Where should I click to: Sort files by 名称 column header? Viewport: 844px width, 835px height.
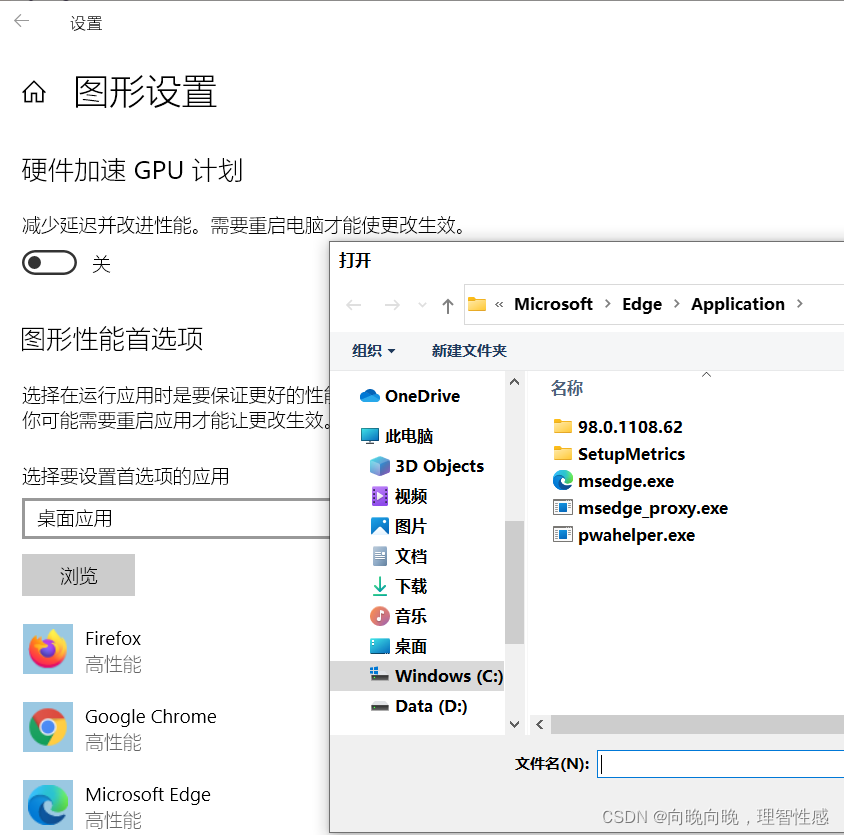567,388
